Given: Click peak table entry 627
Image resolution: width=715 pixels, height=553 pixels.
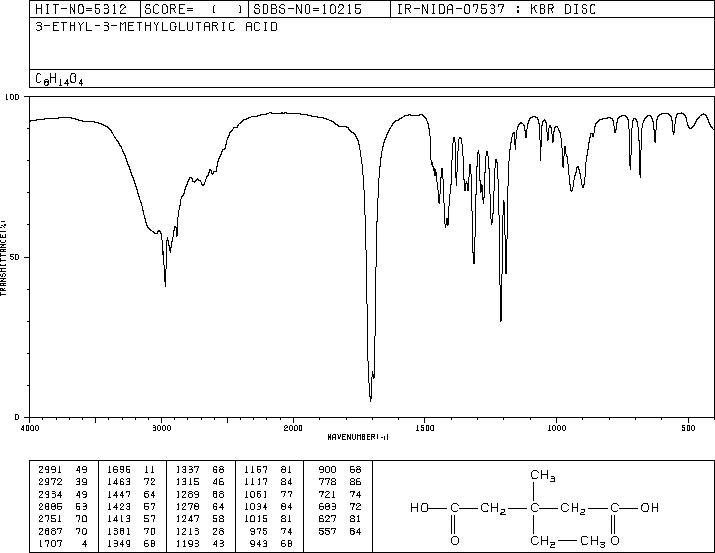Looking at the screenshot, I should [x=327, y=519].
